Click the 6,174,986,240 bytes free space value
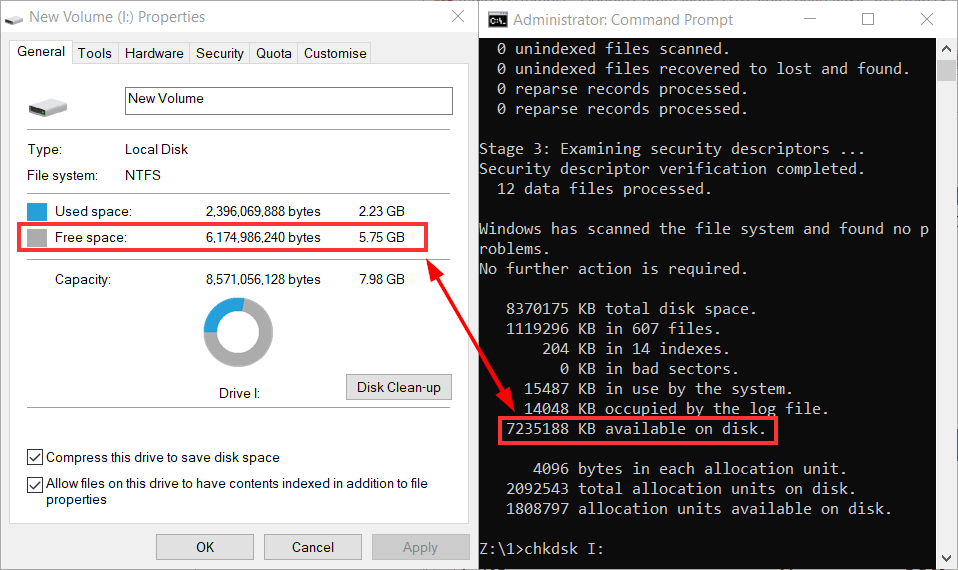958x570 pixels. (263, 238)
